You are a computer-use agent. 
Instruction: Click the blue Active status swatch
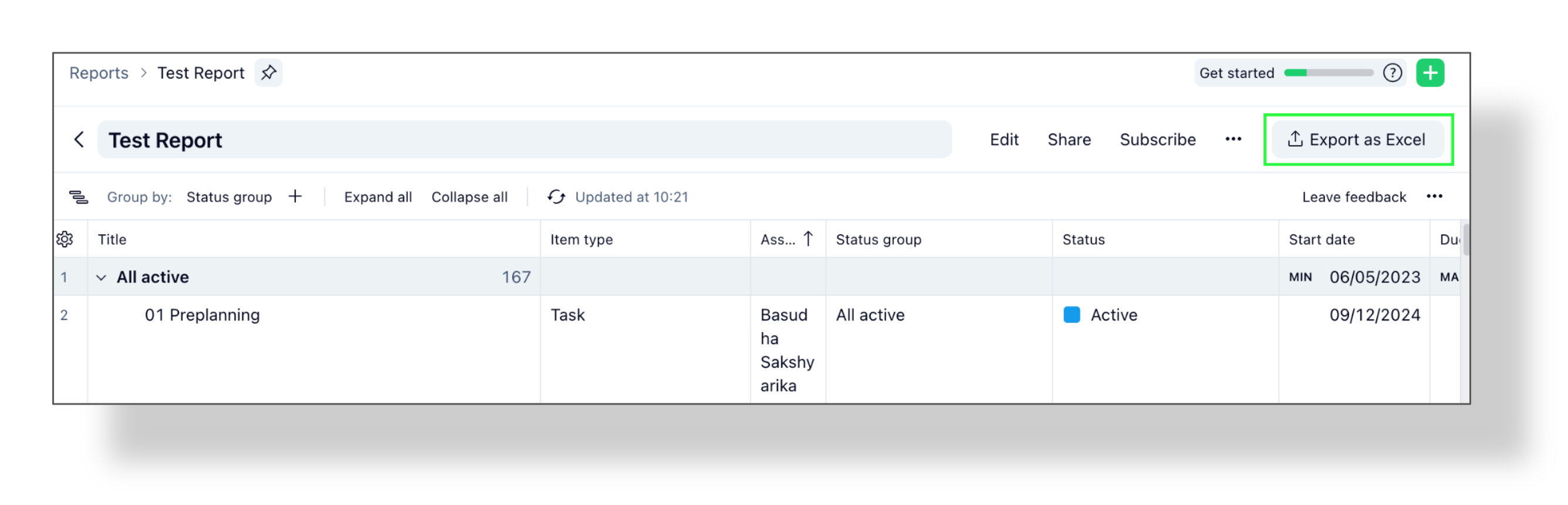pyautogui.click(x=1072, y=315)
